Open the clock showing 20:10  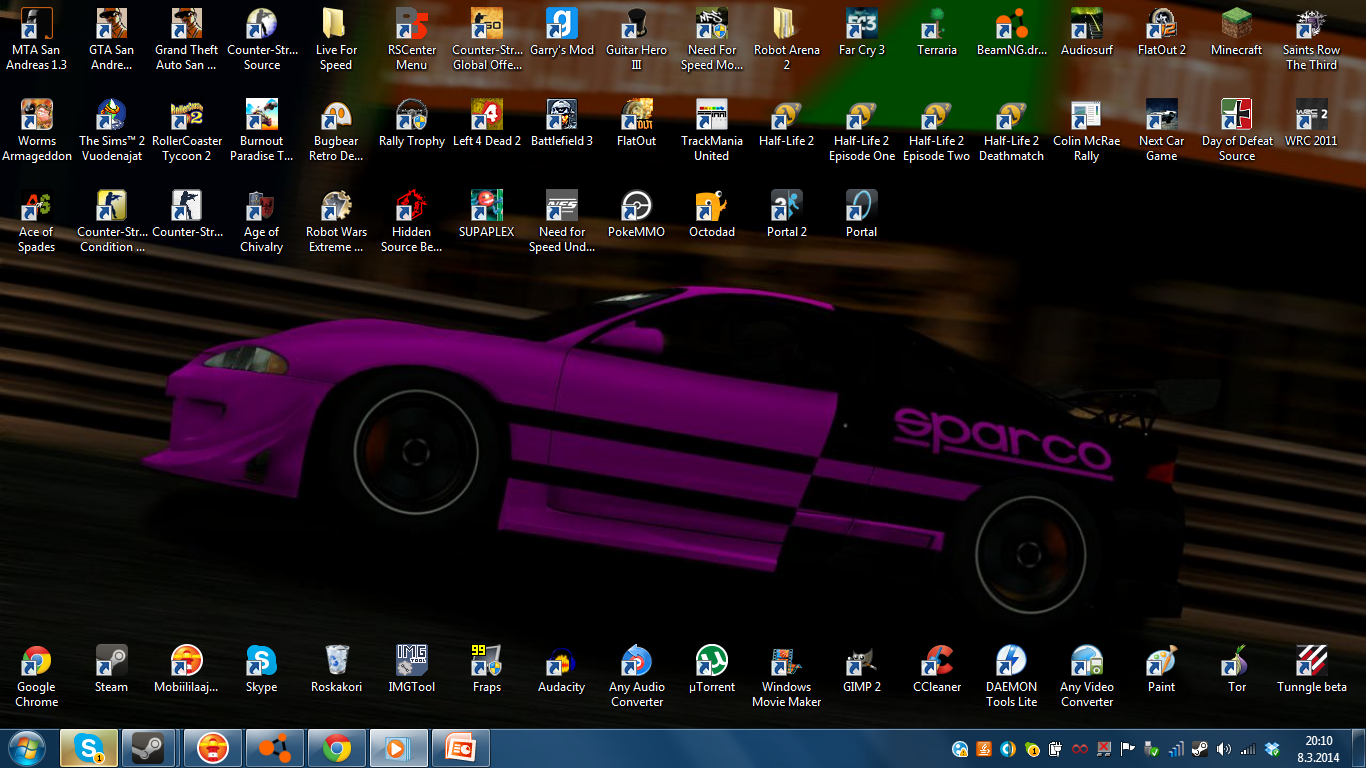[x=1318, y=748]
